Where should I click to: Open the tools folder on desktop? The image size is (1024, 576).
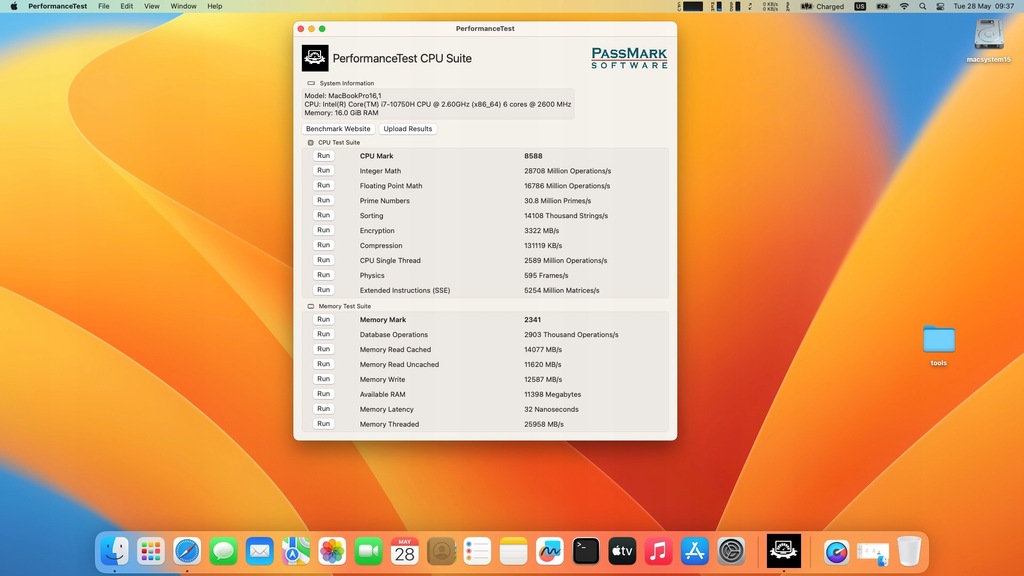click(x=939, y=340)
